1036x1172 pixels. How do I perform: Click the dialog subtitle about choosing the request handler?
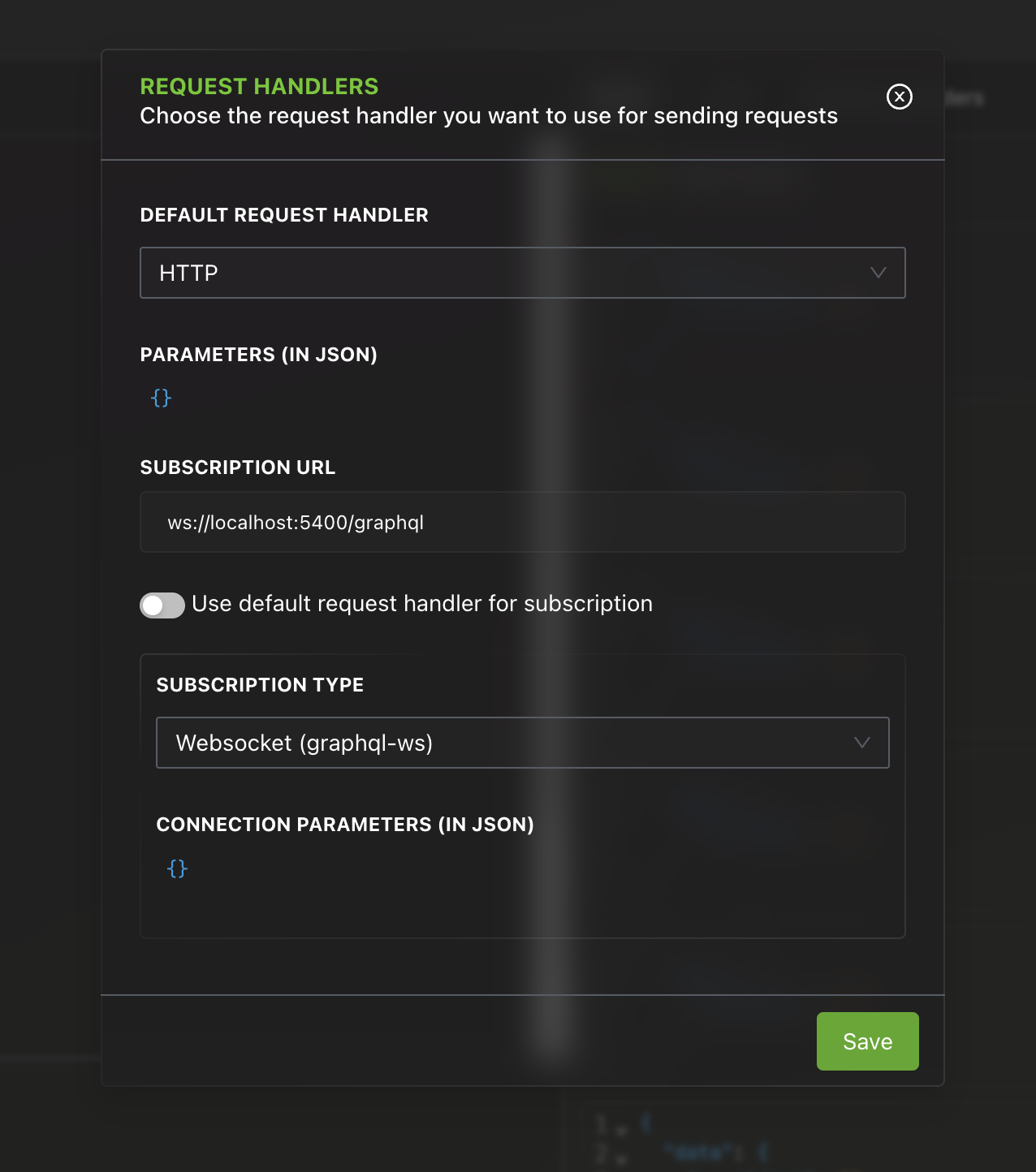(488, 116)
